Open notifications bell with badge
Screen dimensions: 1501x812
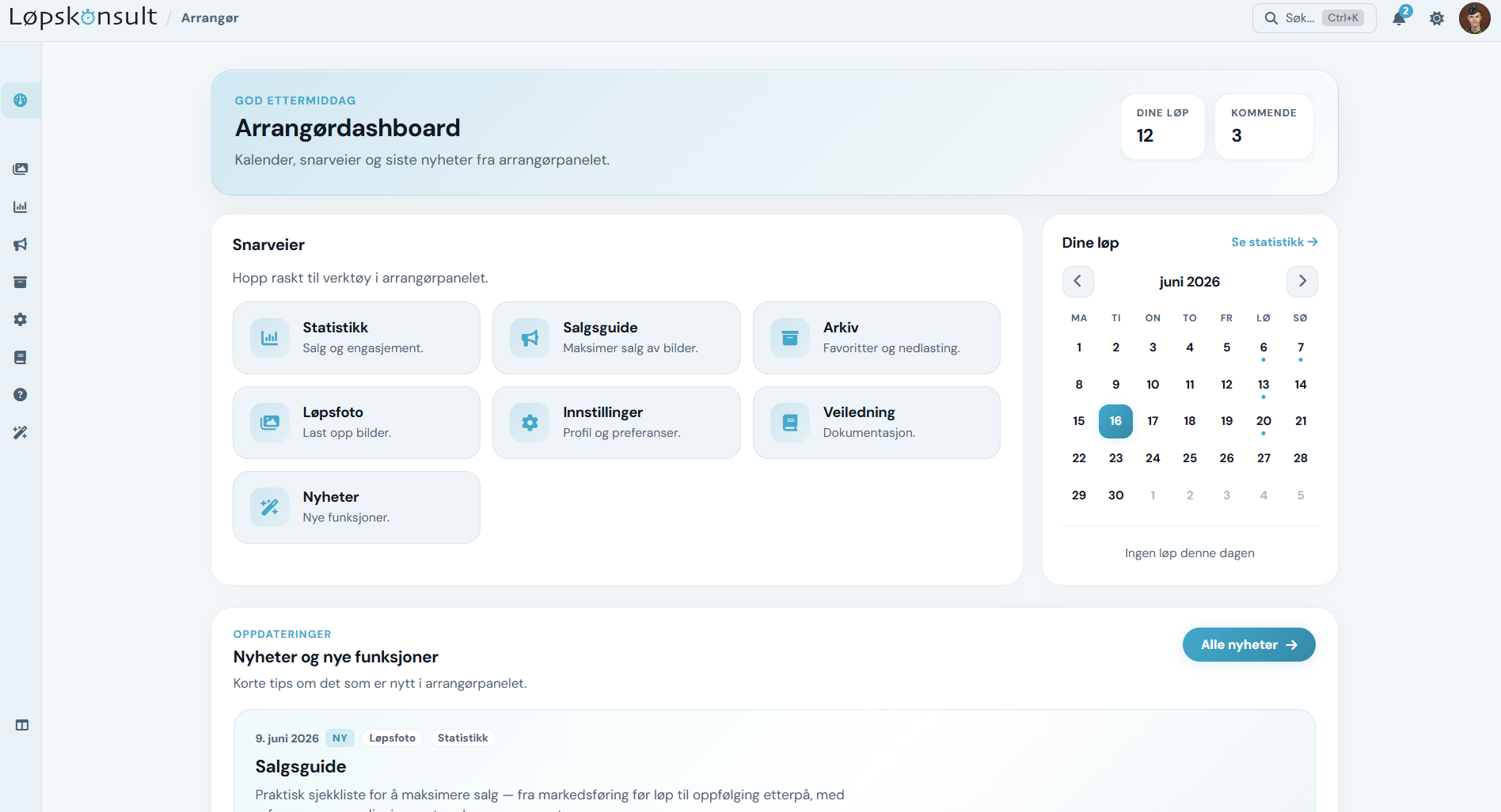click(1400, 17)
